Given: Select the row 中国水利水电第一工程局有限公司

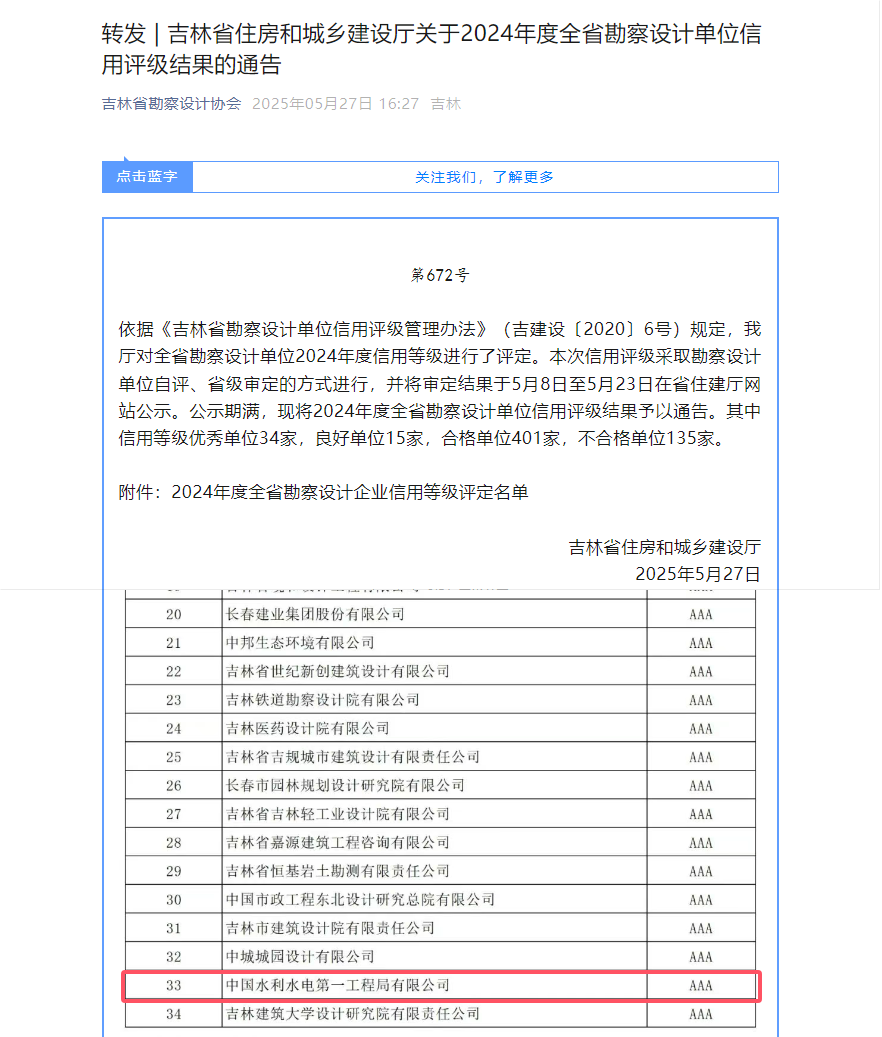Looking at the screenshot, I should (440, 985).
